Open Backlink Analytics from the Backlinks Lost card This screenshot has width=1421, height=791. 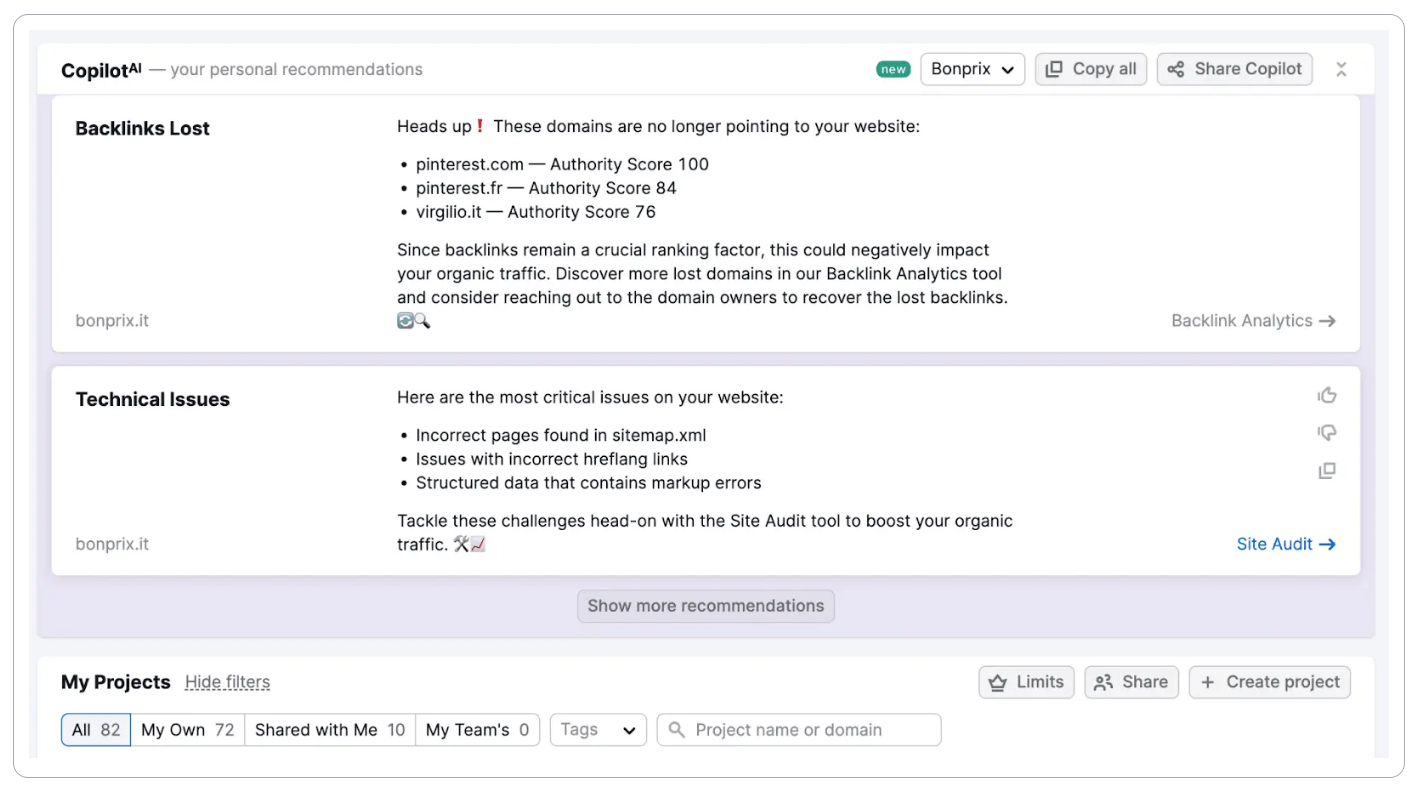coord(1253,320)
